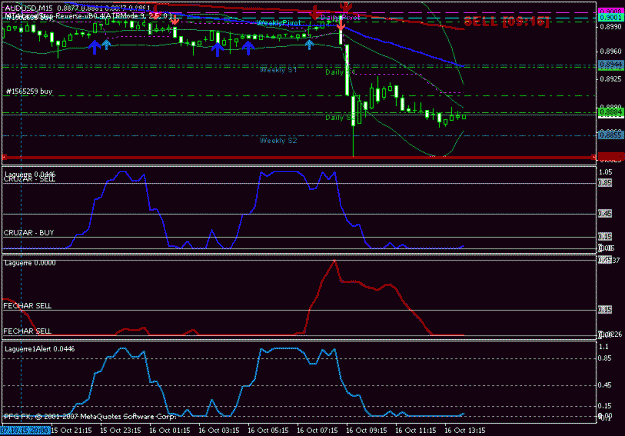Select the Weekly Pivot line label
Image resolution: width=625 pixels, height=436 pixels.
(279, 23)
